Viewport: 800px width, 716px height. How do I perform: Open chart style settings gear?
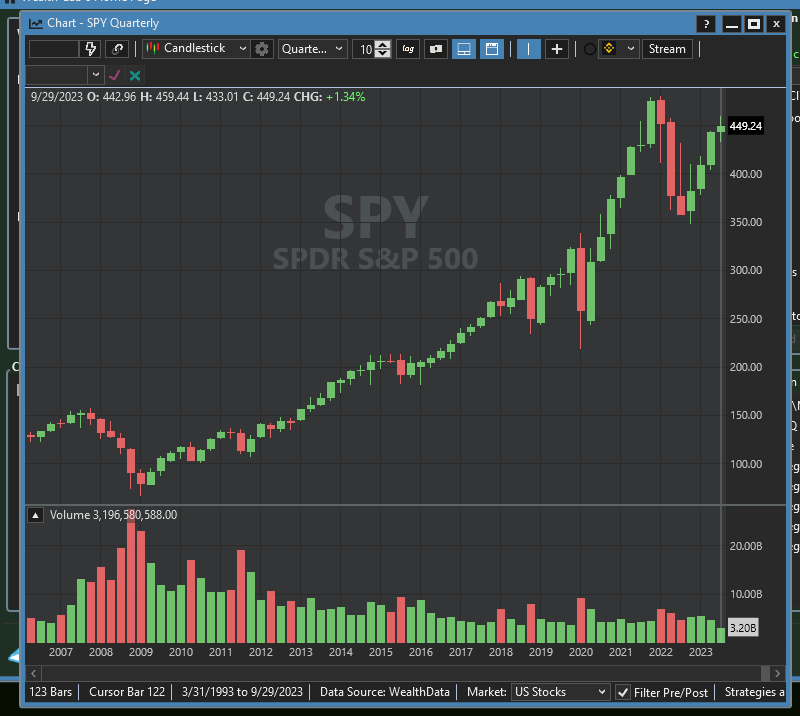point(262,49)
